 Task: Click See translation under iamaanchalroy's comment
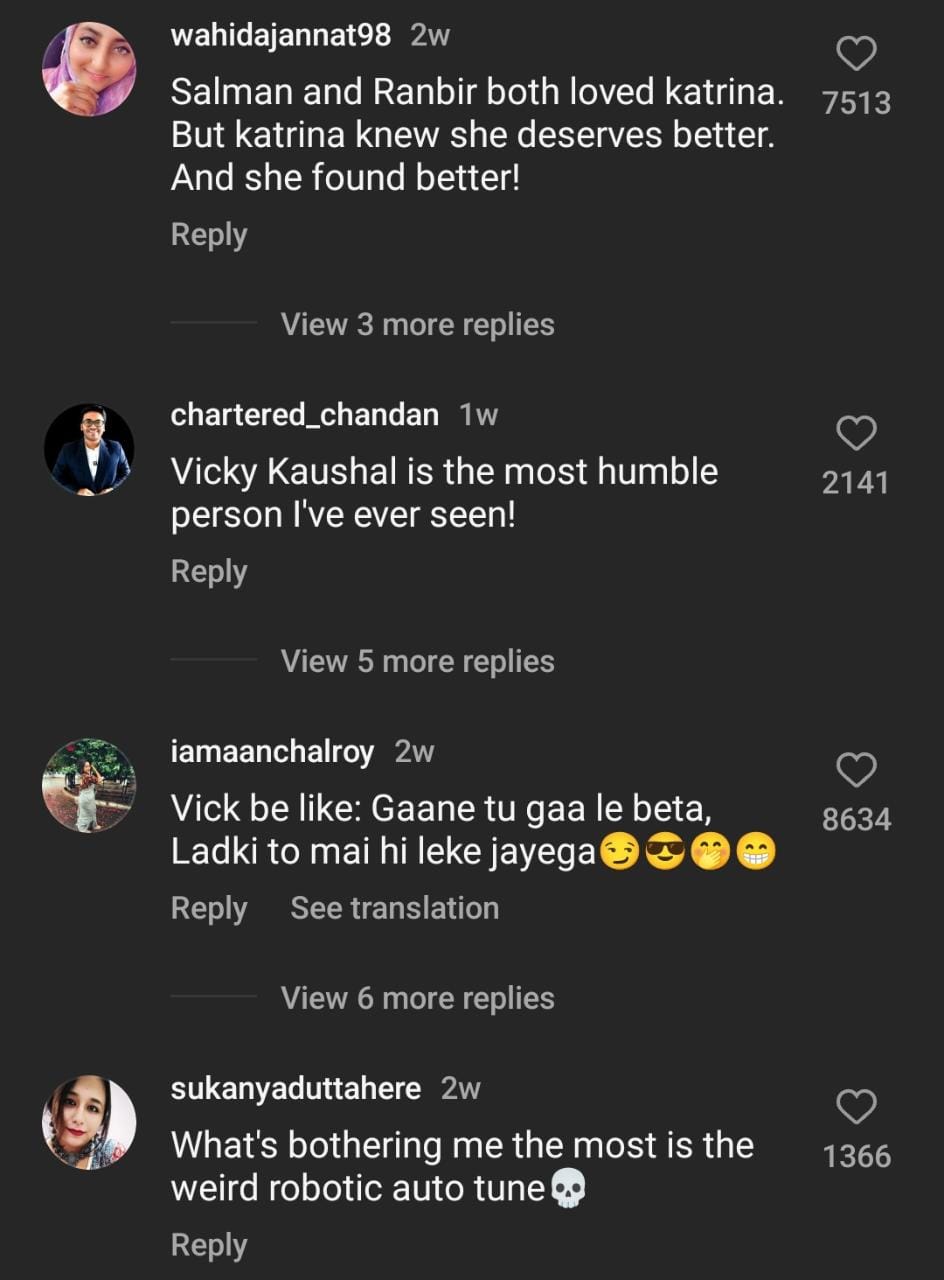(x=394, y=908)
